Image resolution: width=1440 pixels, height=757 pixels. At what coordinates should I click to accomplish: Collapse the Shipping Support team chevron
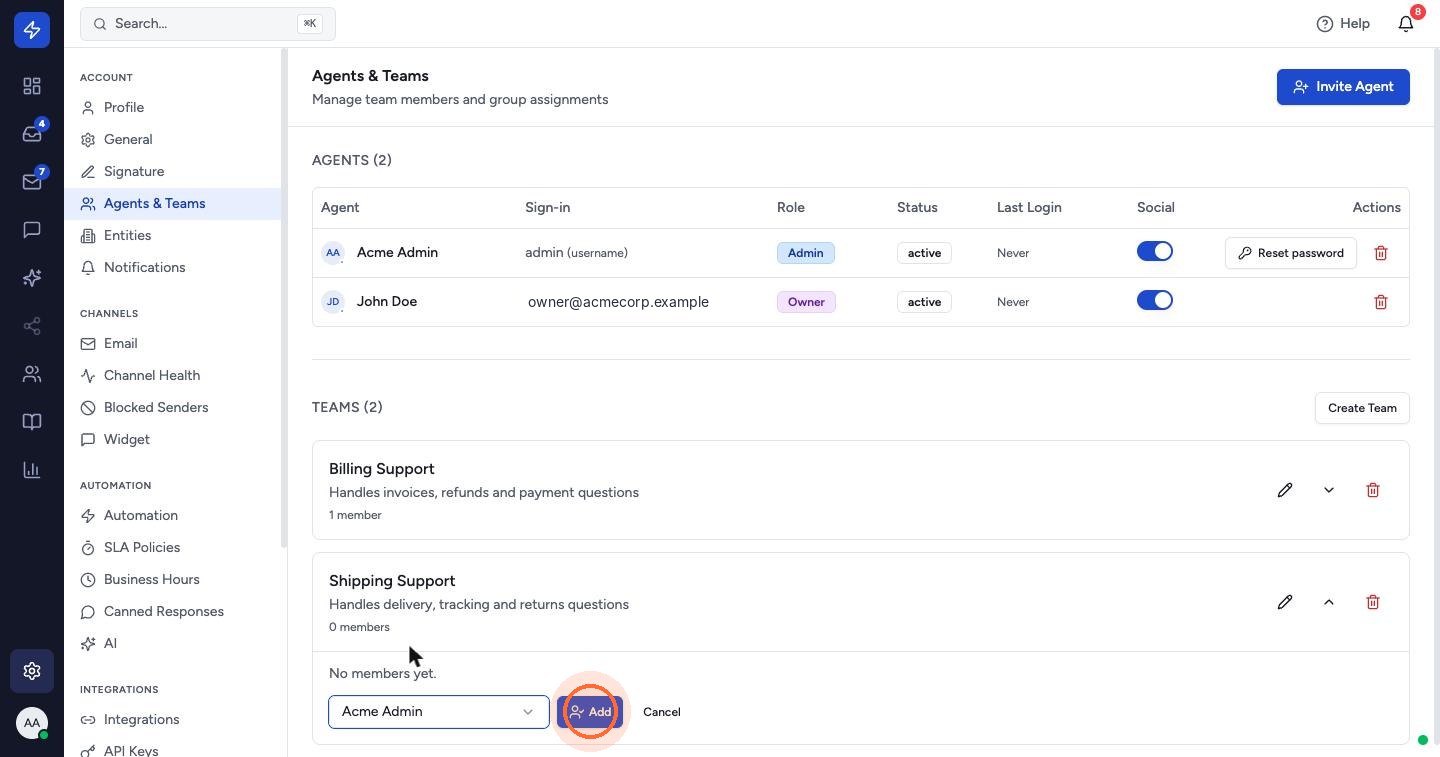[x=1329, y=602]
